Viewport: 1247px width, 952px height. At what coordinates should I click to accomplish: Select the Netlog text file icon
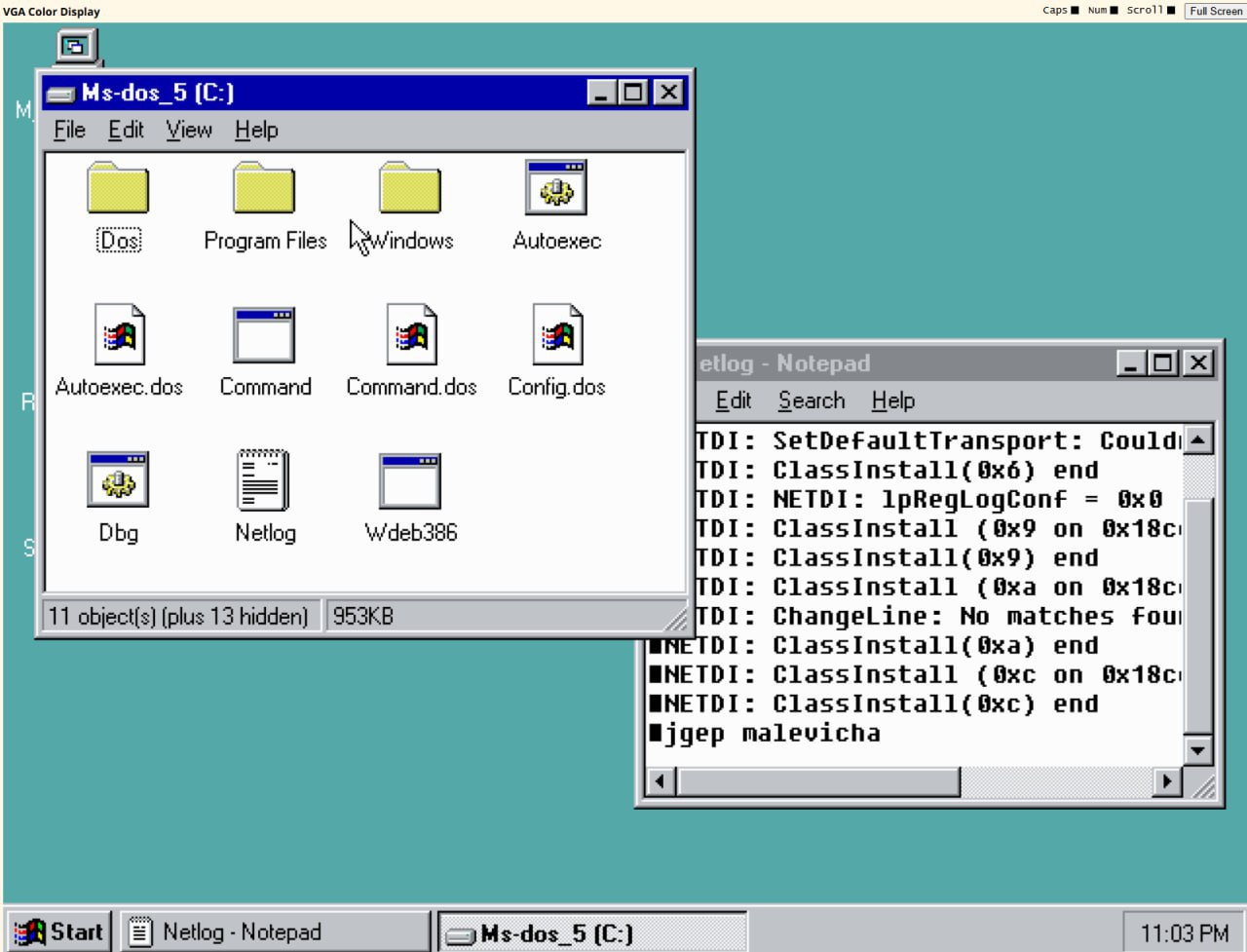pyautogui.click(x=264, y=479)
